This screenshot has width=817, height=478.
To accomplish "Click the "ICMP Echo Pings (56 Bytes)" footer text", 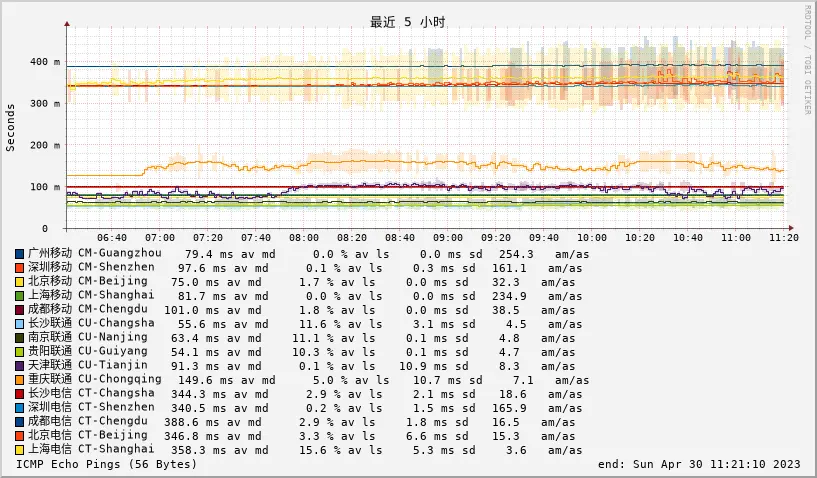I will pyautogui.click(x=107, y=464).
